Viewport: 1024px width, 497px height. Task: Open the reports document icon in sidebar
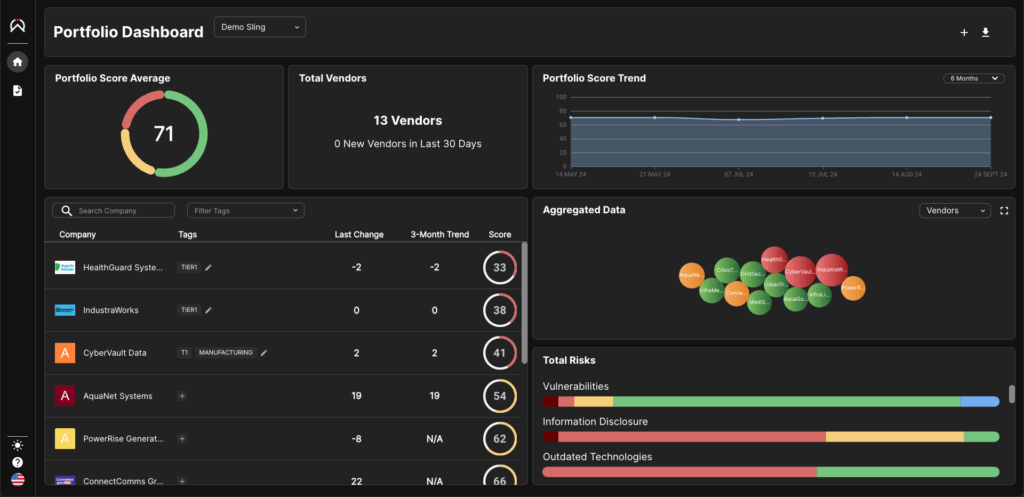pos(17,91)
